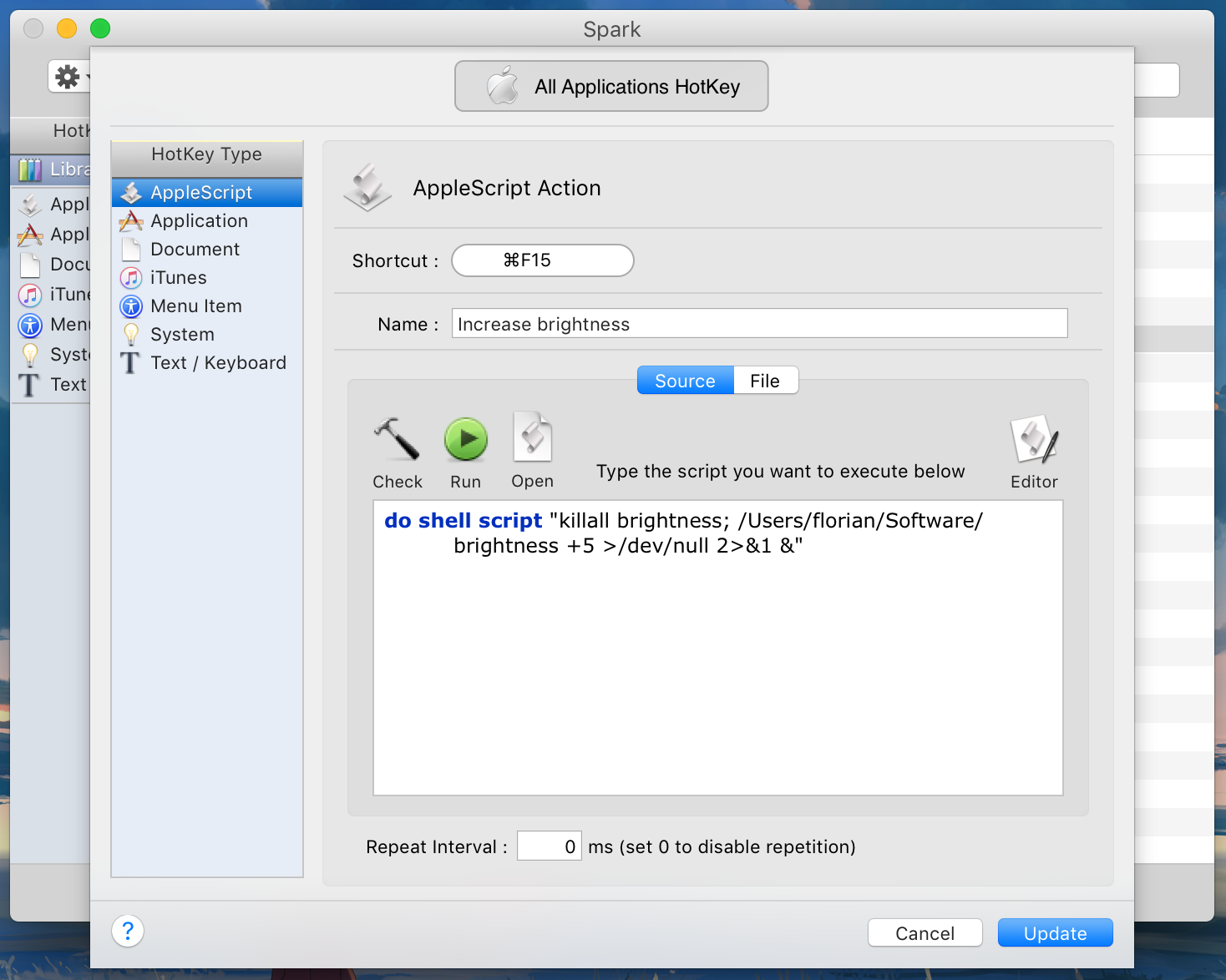1226x980 pixels.
Task: Click AppleScript icon in Spark background sidebar
Action: pyautogui.click(x=30, y=205)
